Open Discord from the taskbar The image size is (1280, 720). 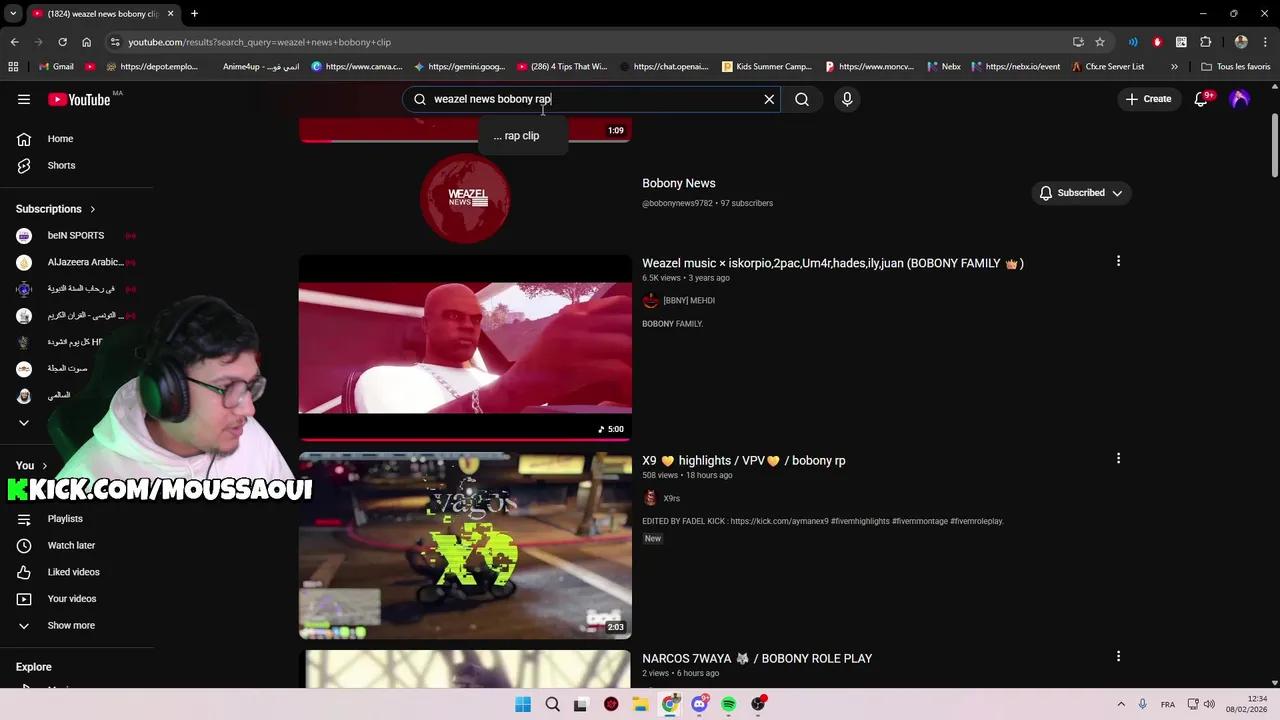[x=699, y=704]
